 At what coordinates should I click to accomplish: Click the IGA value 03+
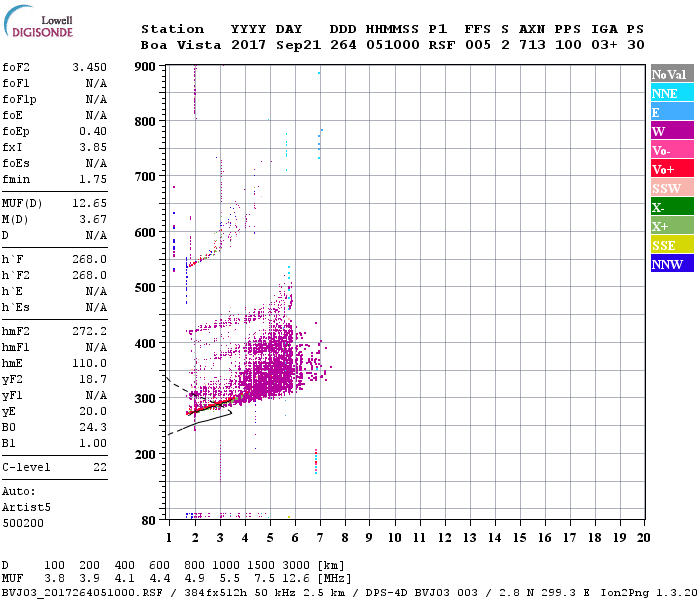[x=604, y=45]
